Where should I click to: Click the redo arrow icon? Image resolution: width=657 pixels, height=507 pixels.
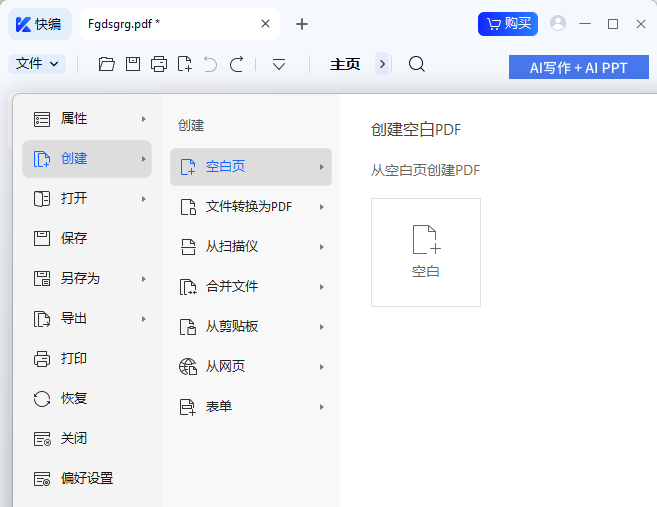[236, 64]
